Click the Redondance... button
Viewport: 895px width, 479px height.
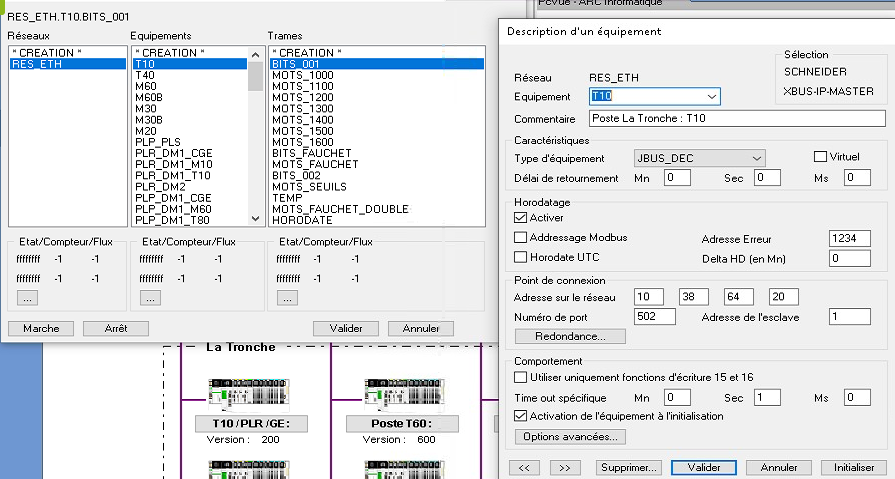click(x=570, y=337)
